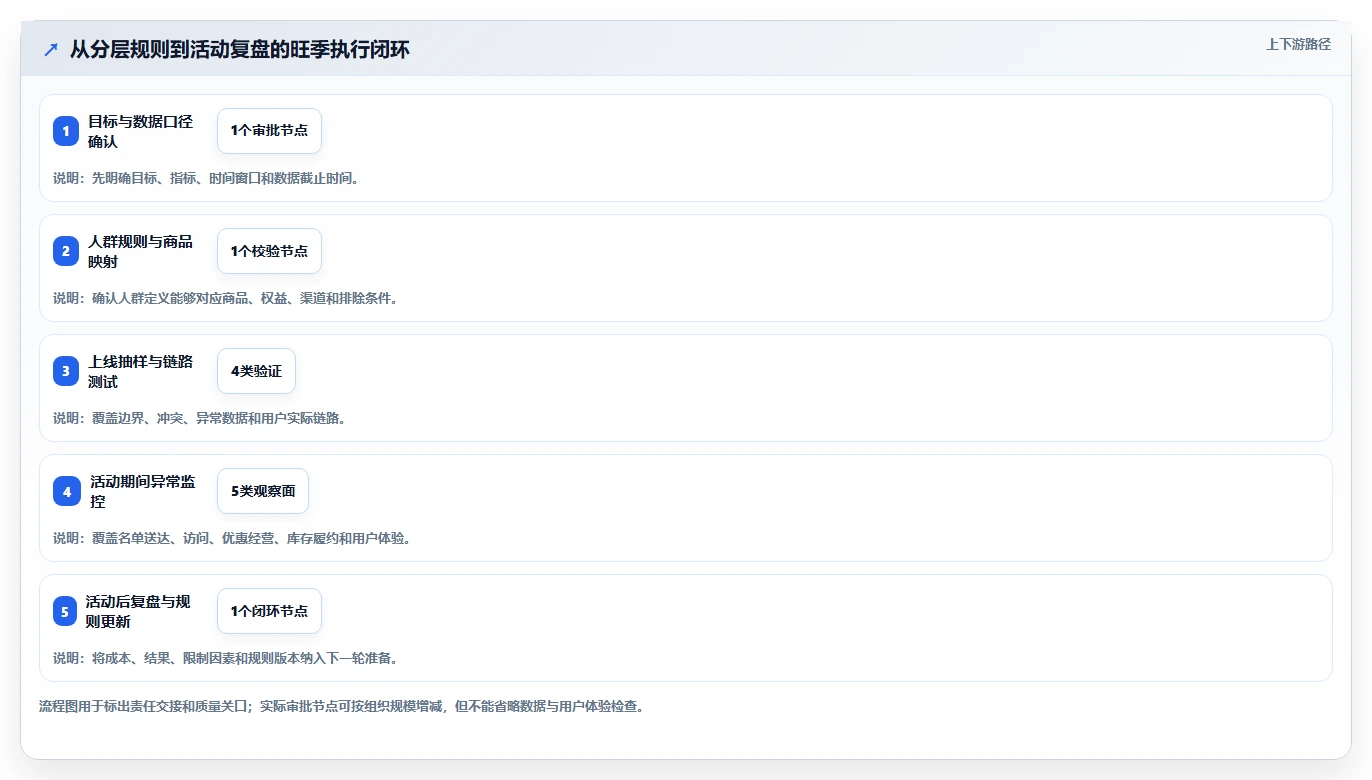
Task: Click step title 目标与数据口径确认
Action: pos(140,131)
